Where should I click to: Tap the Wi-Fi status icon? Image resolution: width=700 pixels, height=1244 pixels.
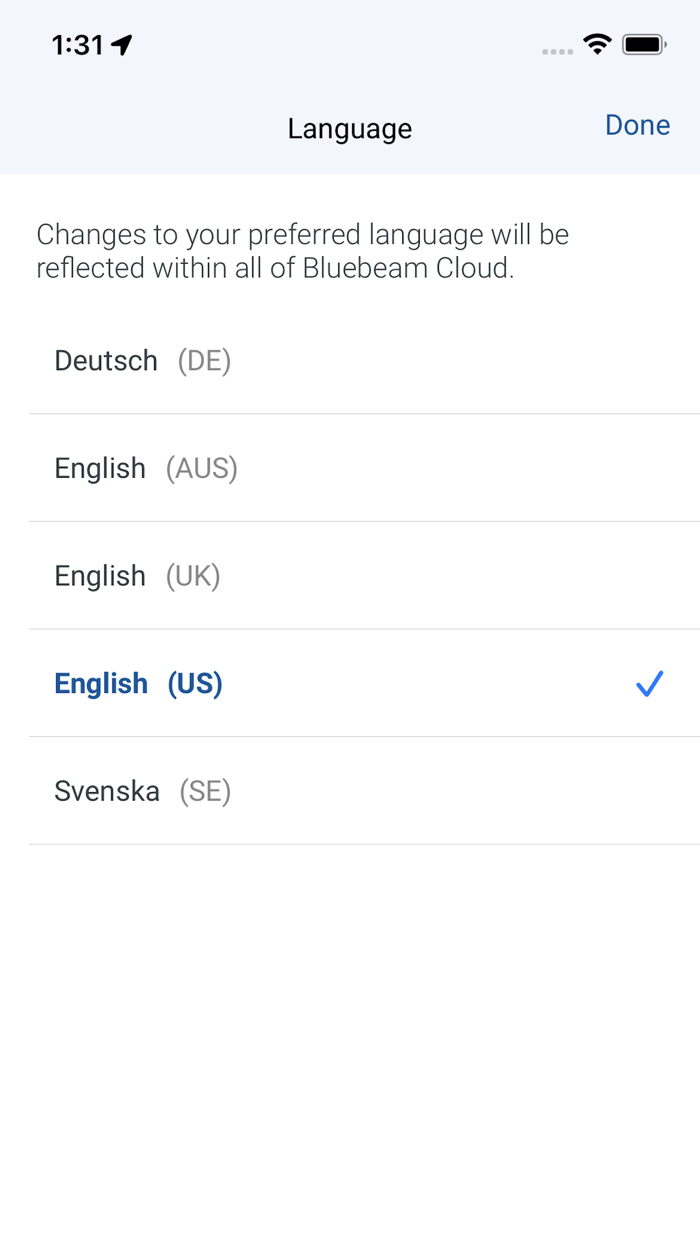tap(597, 44)
